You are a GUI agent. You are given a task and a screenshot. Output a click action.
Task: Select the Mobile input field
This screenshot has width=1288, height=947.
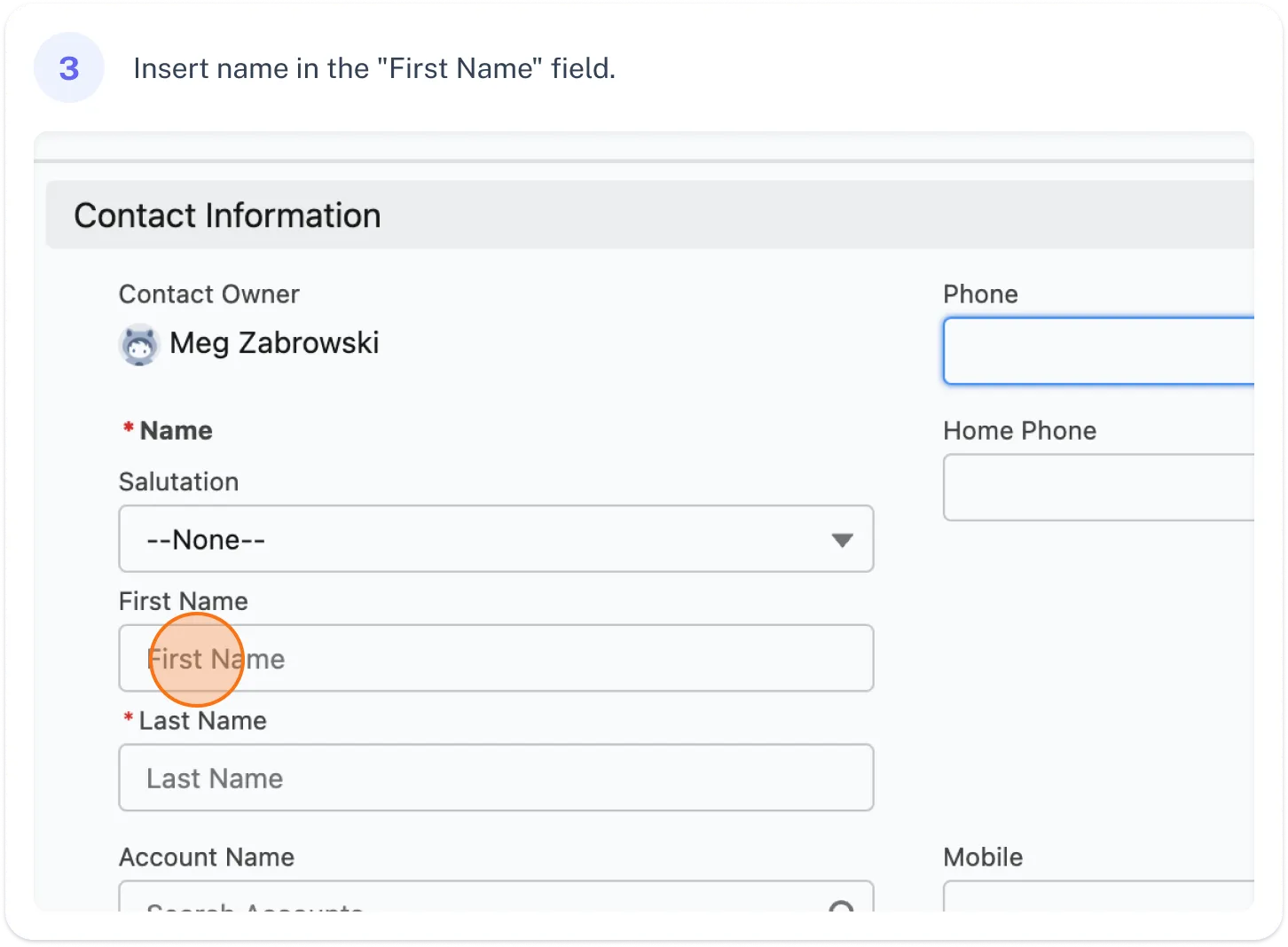[x=1098, y=897]
